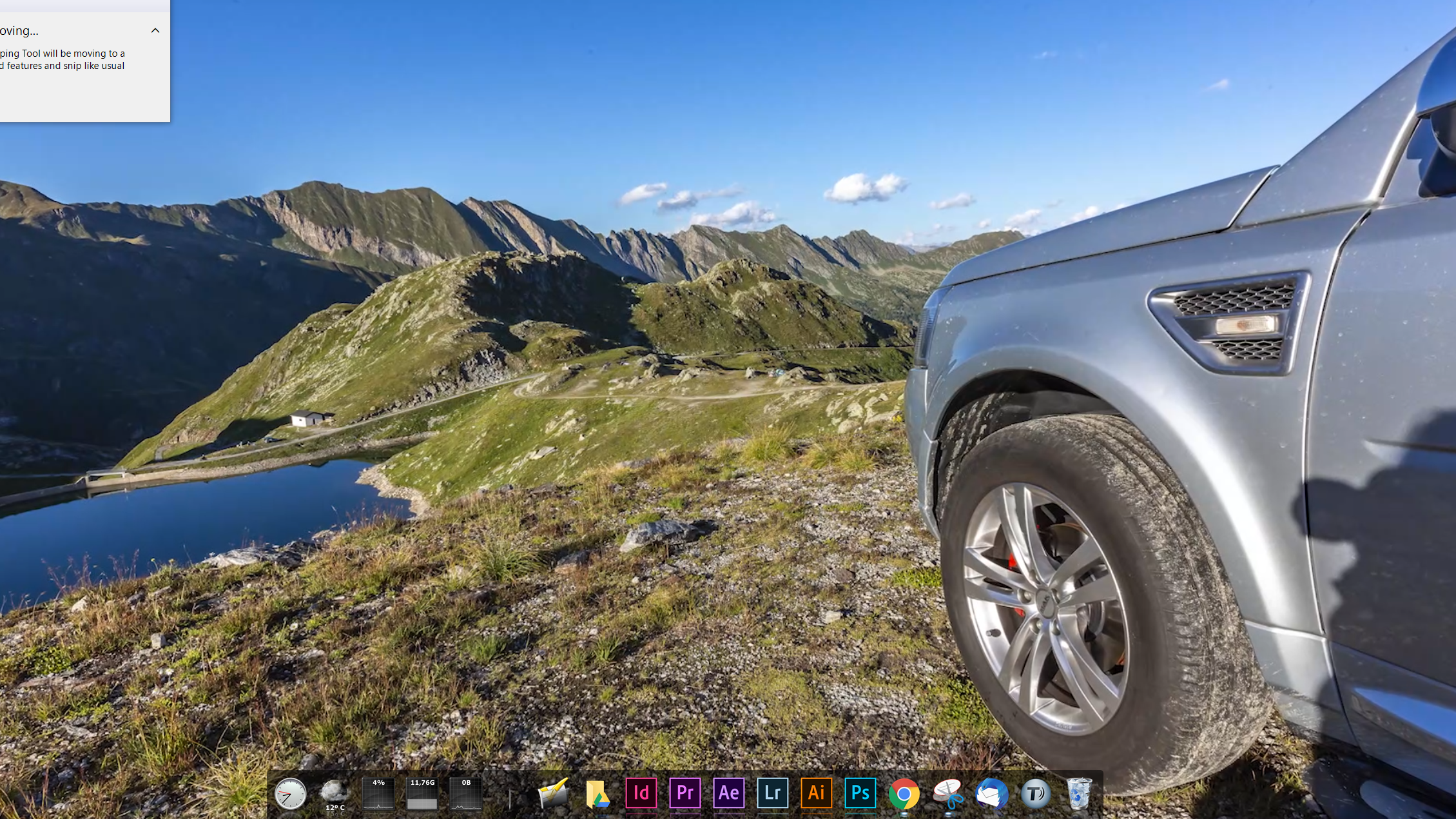The width and height of the screenshot is (1456, 819).
Task: Collapse the Snipping Tool moving notice
Action: pos(155,30)
